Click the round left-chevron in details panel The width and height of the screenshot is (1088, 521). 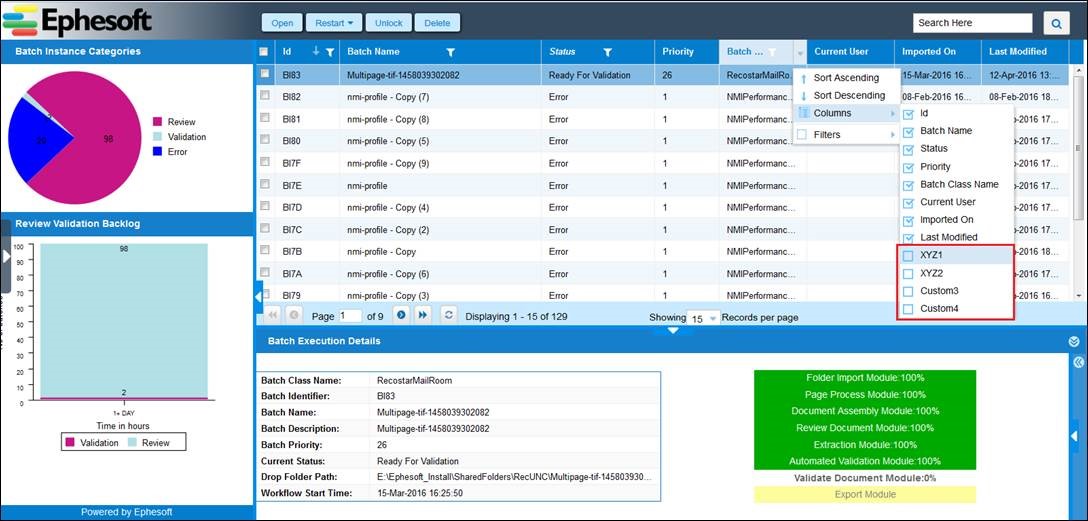(1078, 363)
